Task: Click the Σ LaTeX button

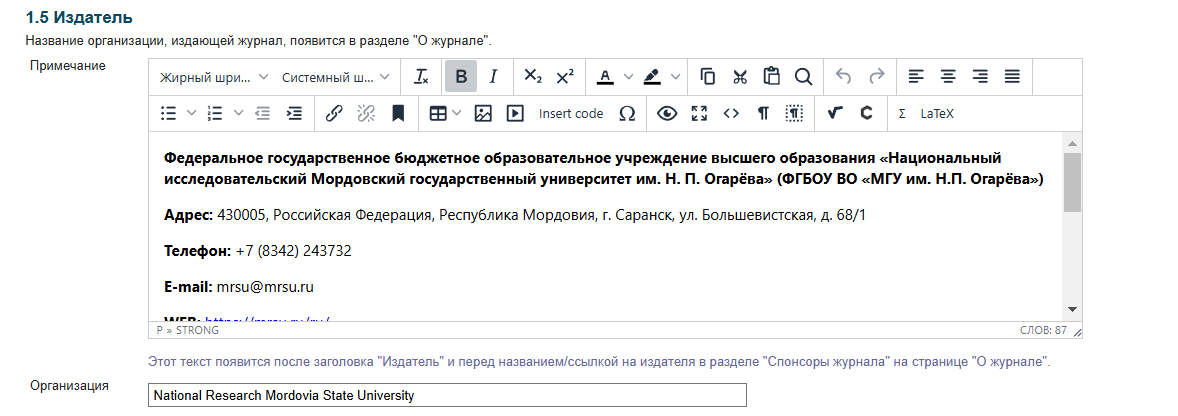Action: pyautogui.click(x=926, y=113)
